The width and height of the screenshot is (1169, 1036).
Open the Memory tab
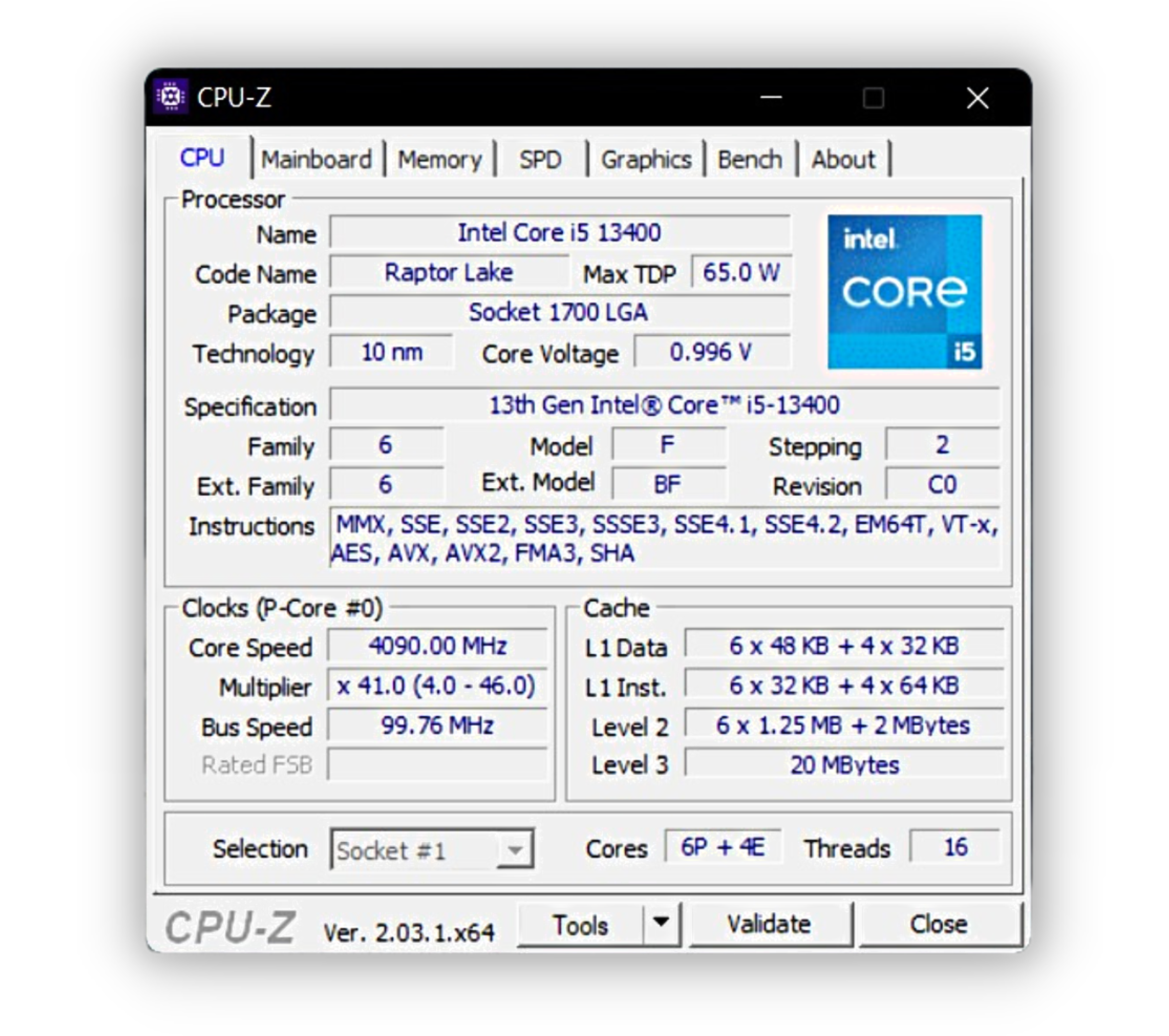tap(439, 160)
